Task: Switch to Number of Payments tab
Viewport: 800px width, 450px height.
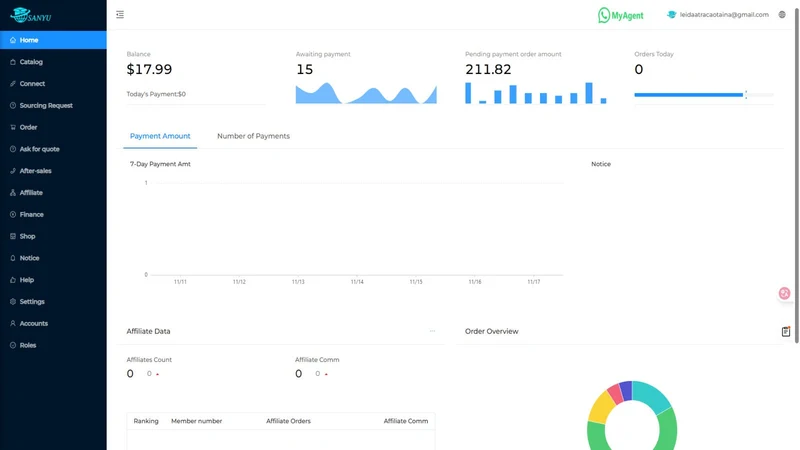Action: (254, 136)
